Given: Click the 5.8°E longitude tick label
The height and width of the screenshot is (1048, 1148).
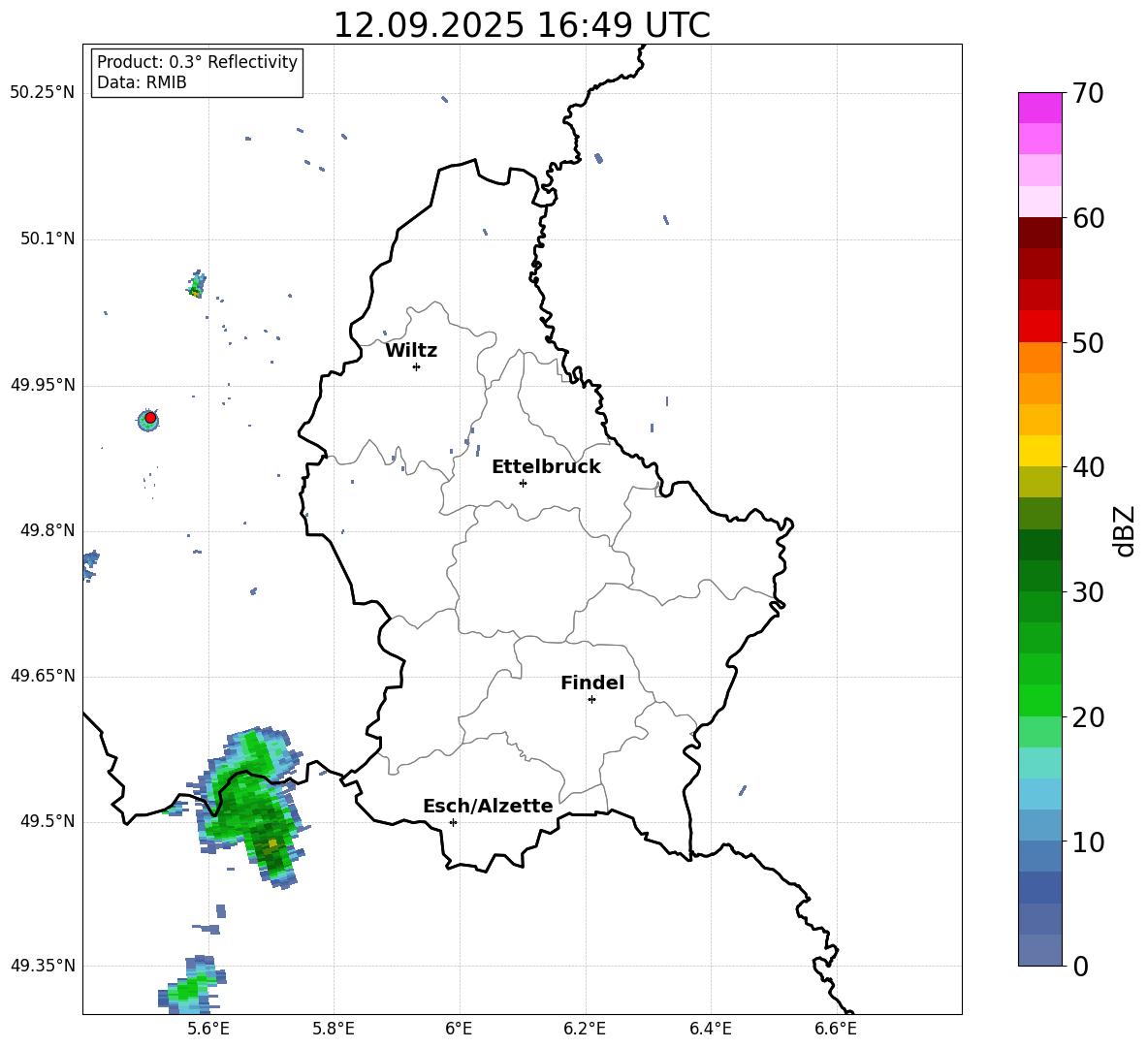Looking at the screenshot, I should coord(334,1029).
